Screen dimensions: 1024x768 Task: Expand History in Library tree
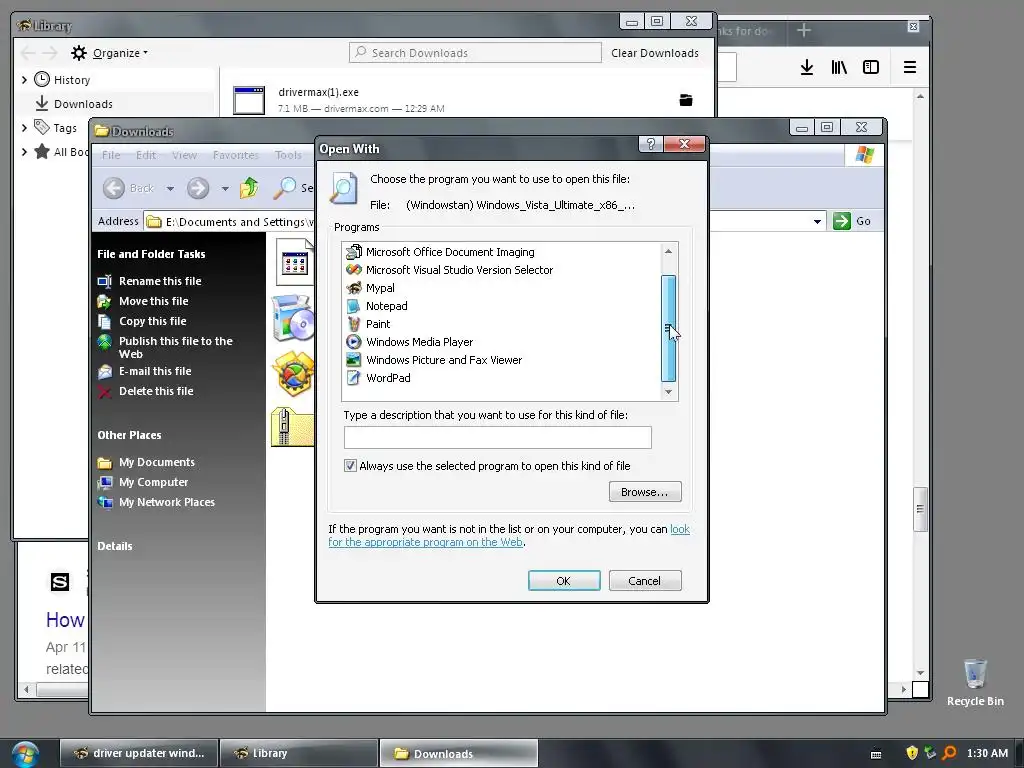(x=24, y=80)
